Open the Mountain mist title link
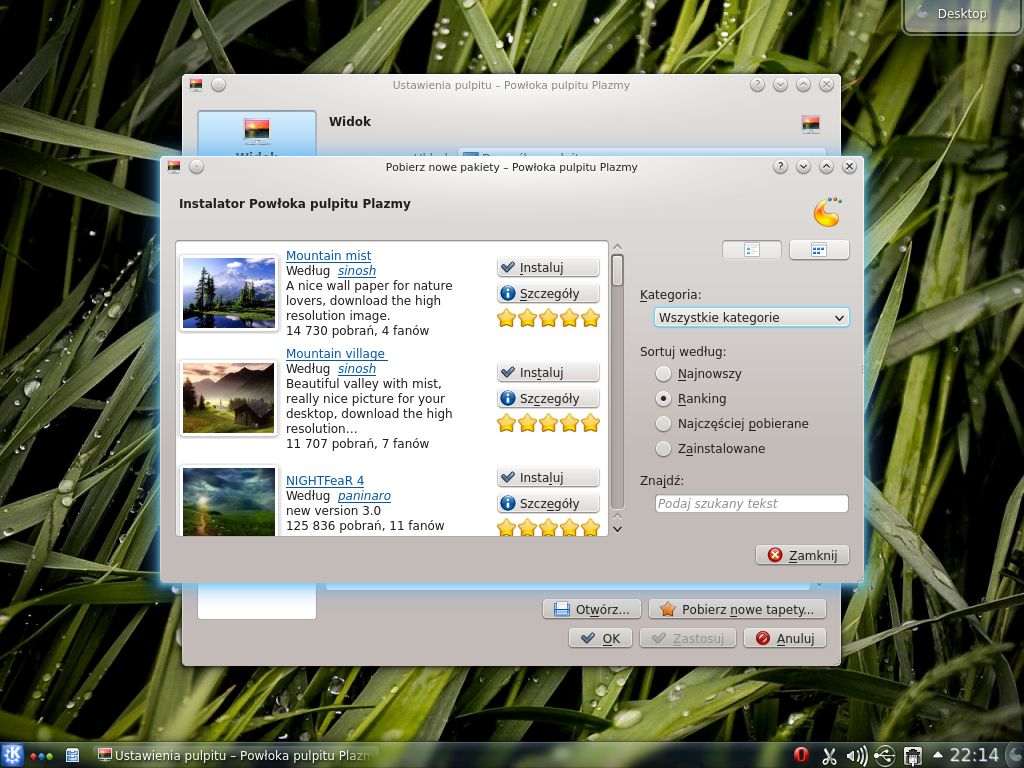The image size is (1024, 768). click(328, 255)
